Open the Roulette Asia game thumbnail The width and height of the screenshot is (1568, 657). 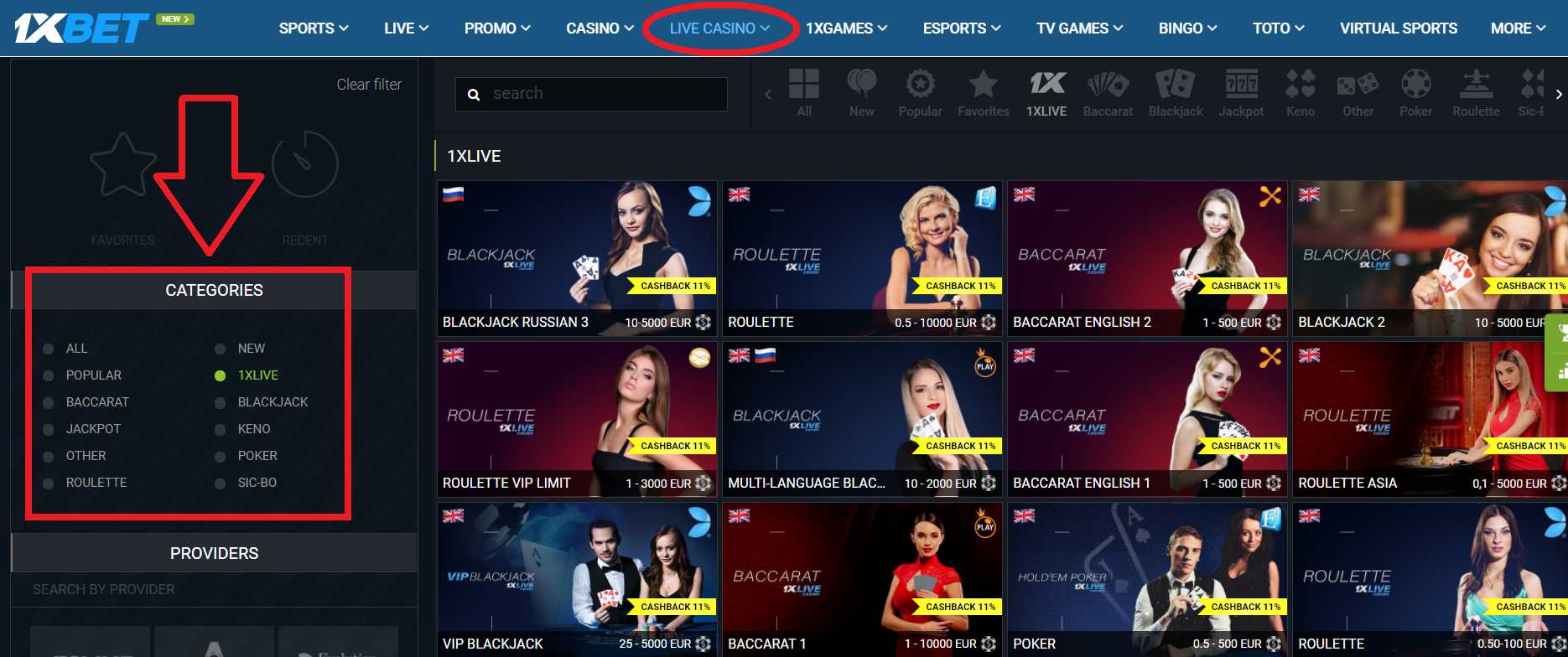coord(1430,419)
